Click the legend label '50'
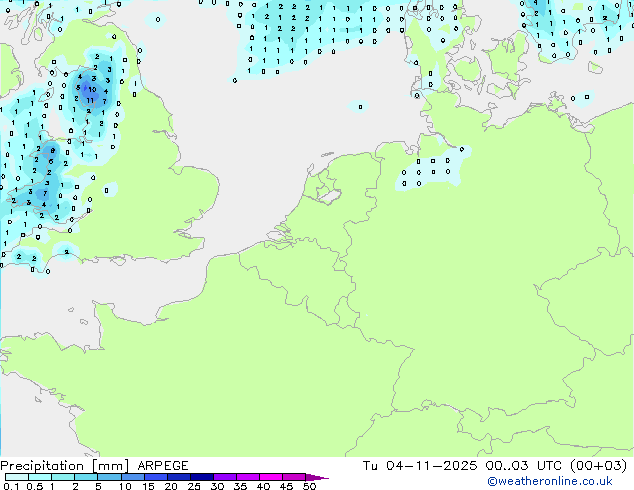This screenshot has width=634, height=490. coord(309,486)
